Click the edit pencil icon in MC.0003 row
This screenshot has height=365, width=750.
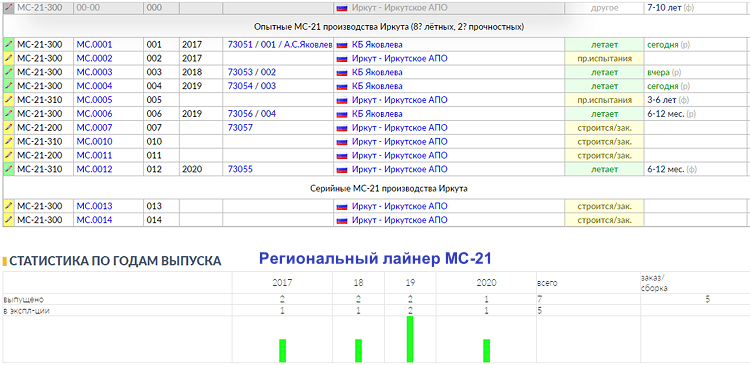click(8, 73)
